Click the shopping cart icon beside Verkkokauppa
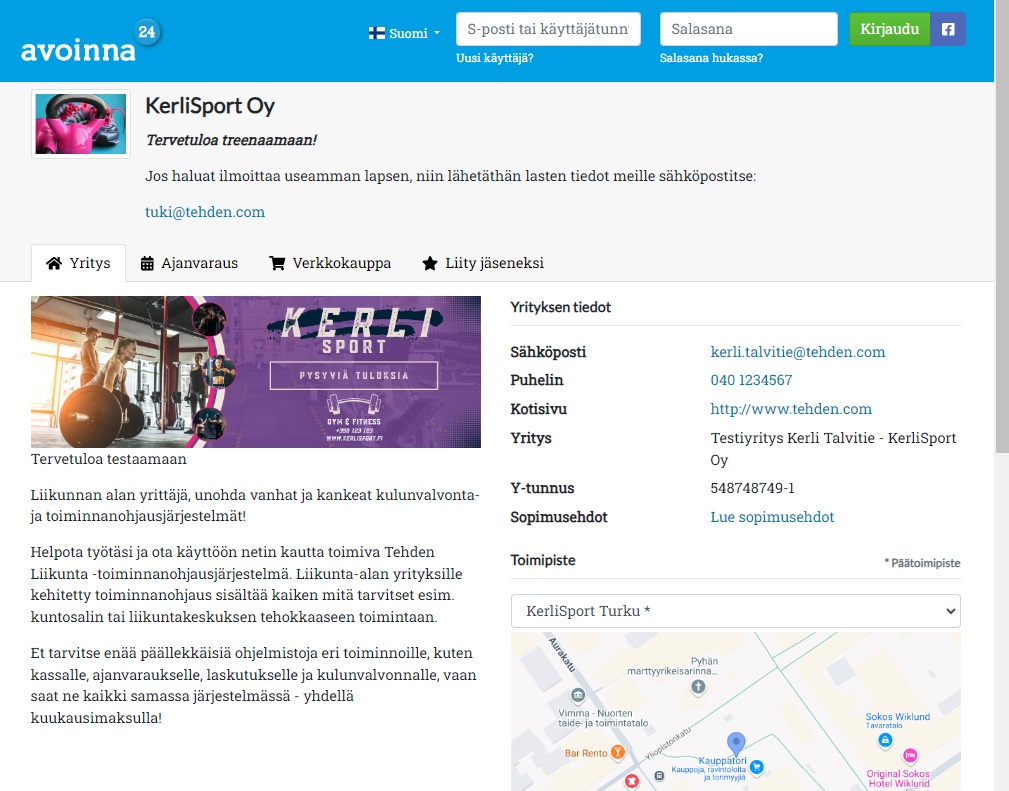The height and width of the screenshot is (791, 1009). click(277, 263)
